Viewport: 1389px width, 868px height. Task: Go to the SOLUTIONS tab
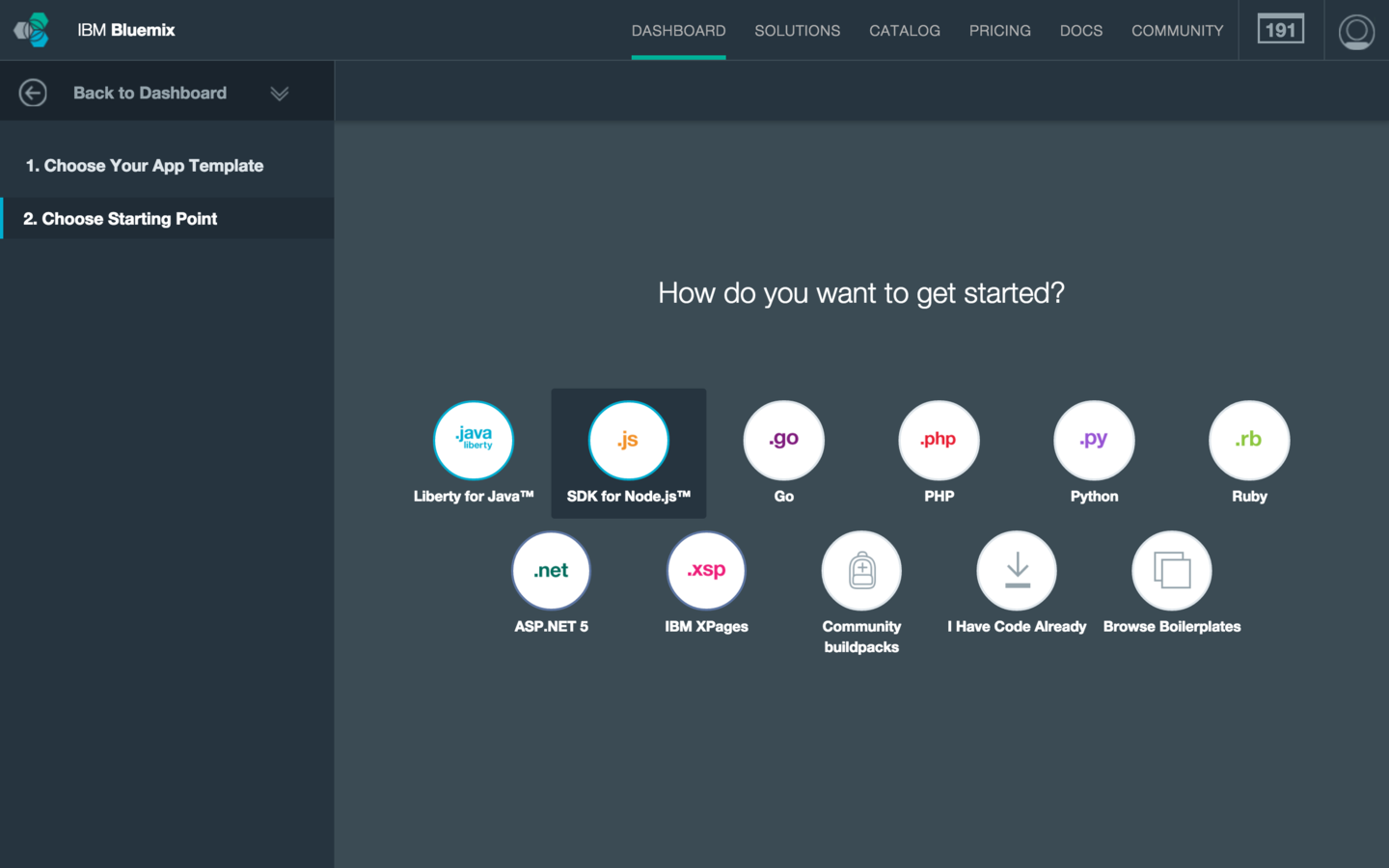pyautogui.click(x=798, y=31)
